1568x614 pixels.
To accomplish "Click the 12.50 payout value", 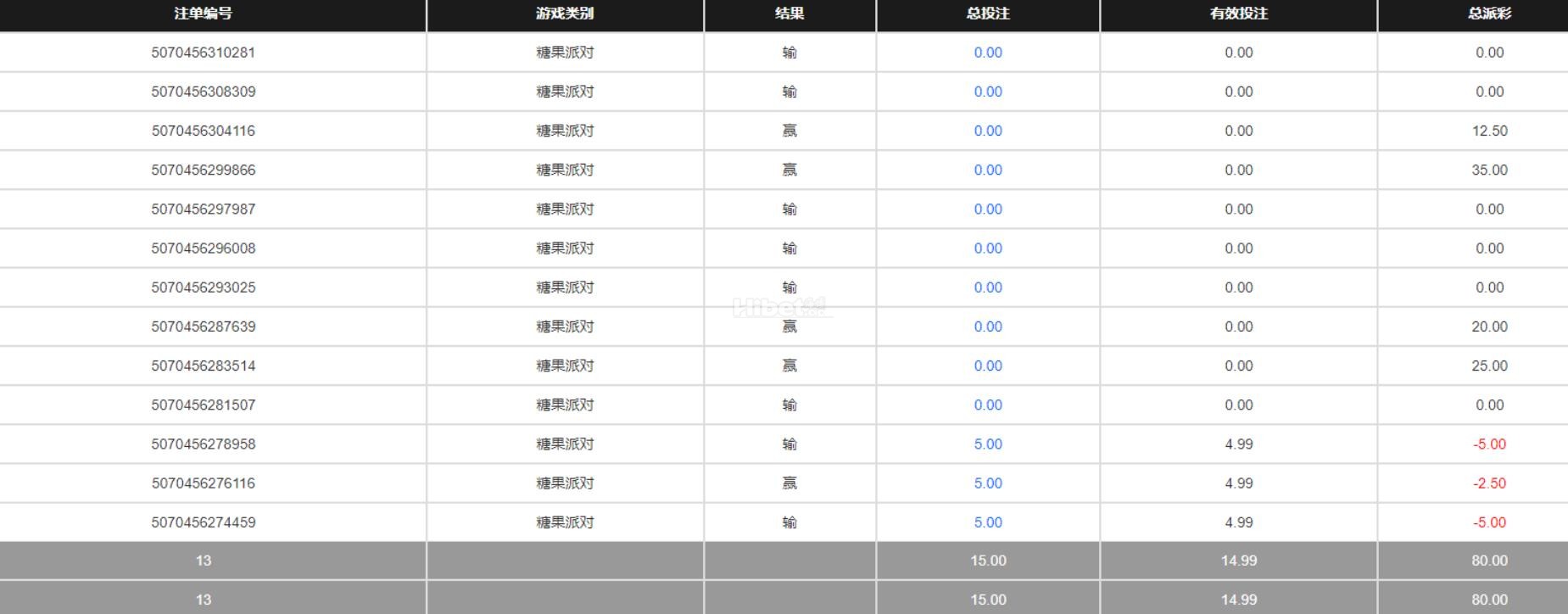I will (1489, 131).
